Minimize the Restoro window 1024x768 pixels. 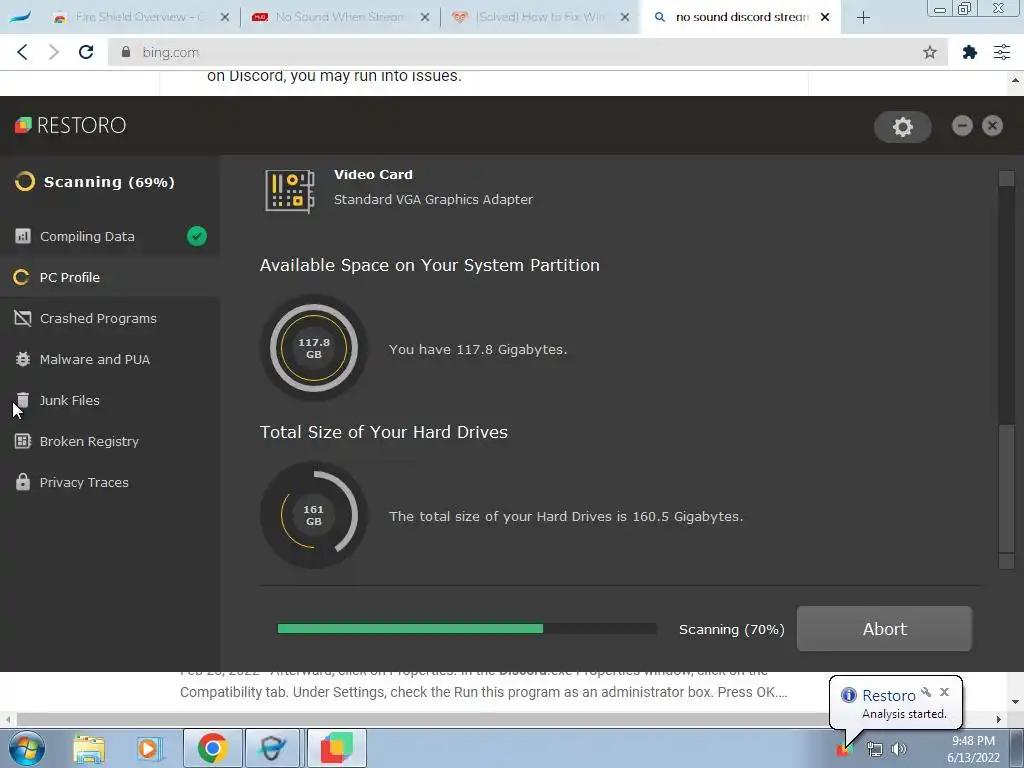coord(962,125)
